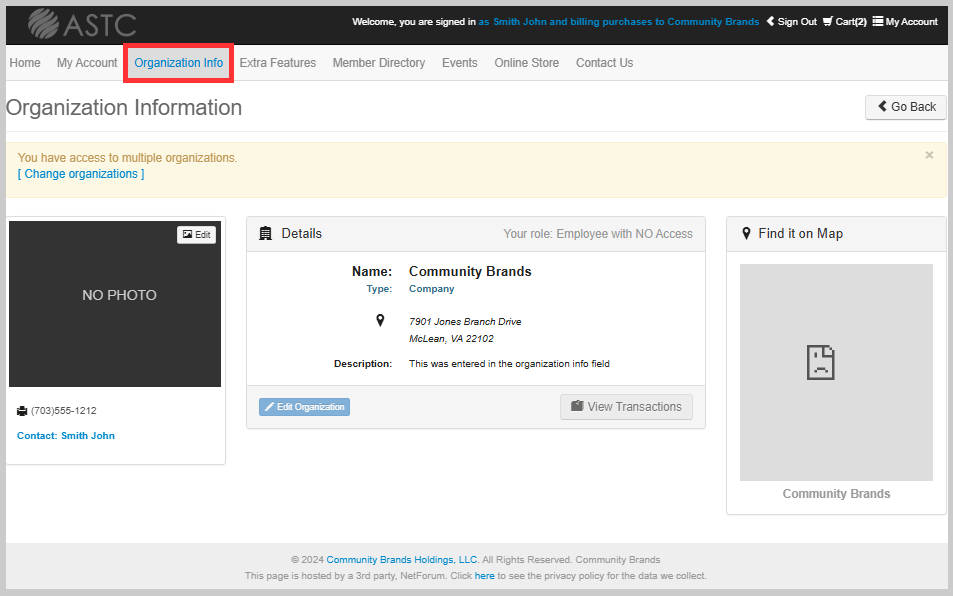953x596 pixels.
Task: Click the (703)555-1212 phone number
Action: (64, 411)
